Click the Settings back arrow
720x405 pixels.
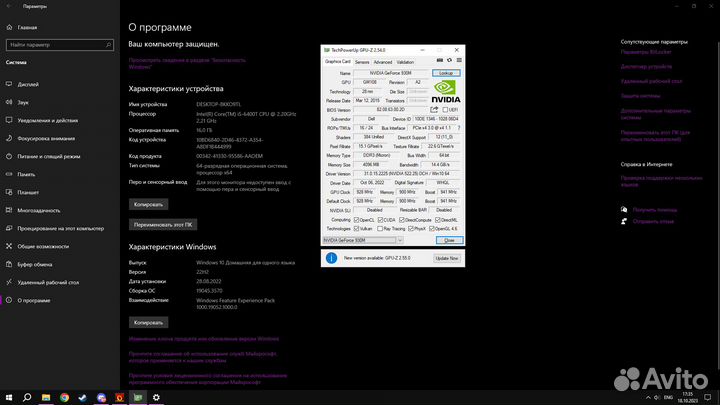coord(9,6)
